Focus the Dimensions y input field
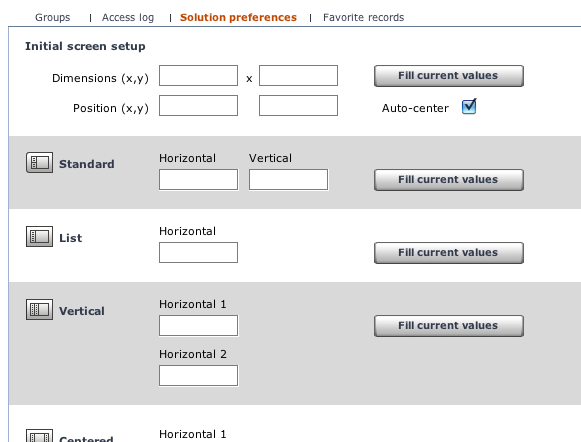The height and width of the screenshot is (442, 581). [x=298, y=76]
